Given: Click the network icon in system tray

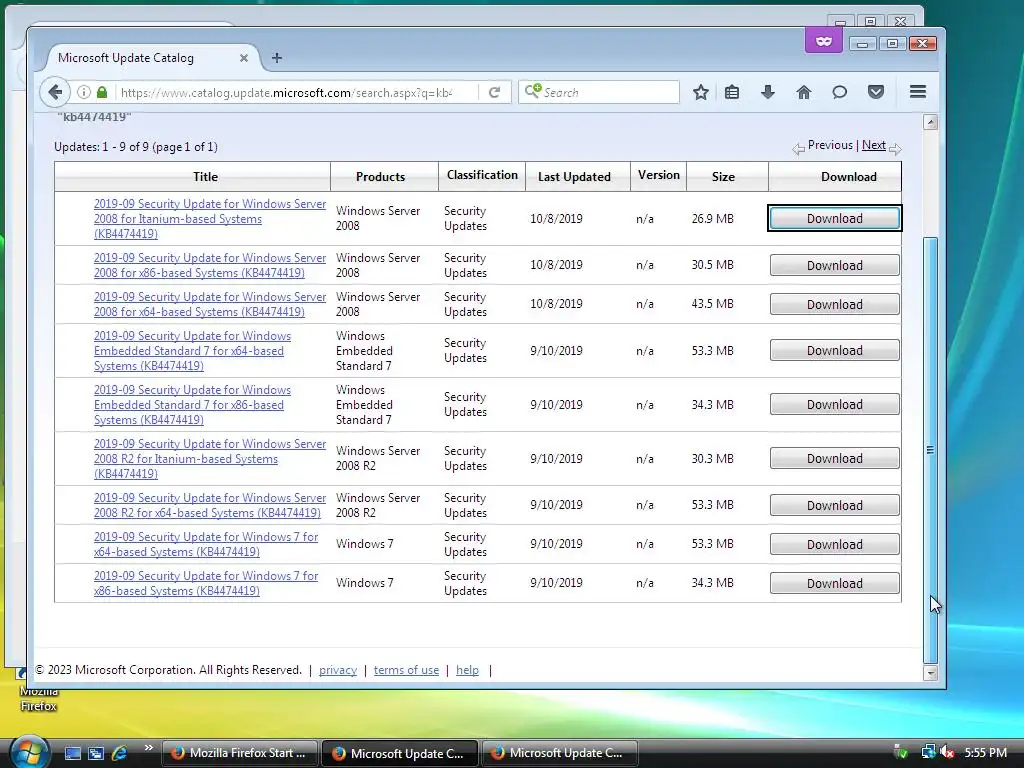Looking at the screenshot, I should coord(928,753).
